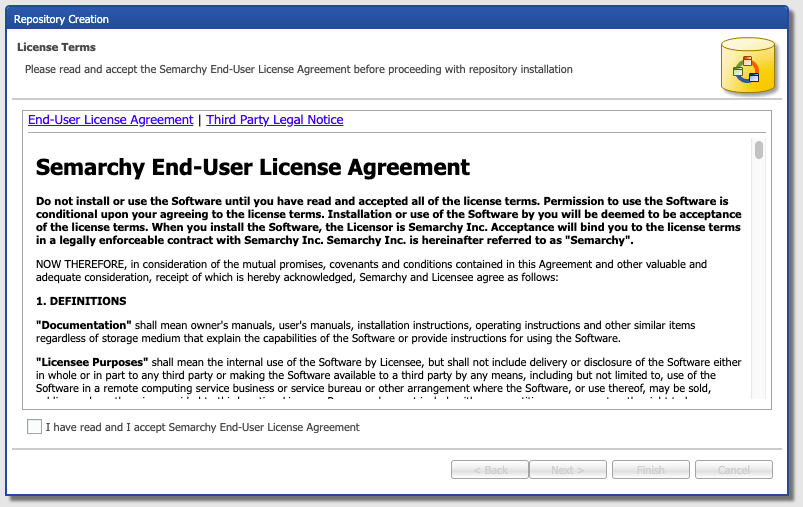Click the NOW THEREFORE paragraph
803x507 pixels.
click(370, 271)
